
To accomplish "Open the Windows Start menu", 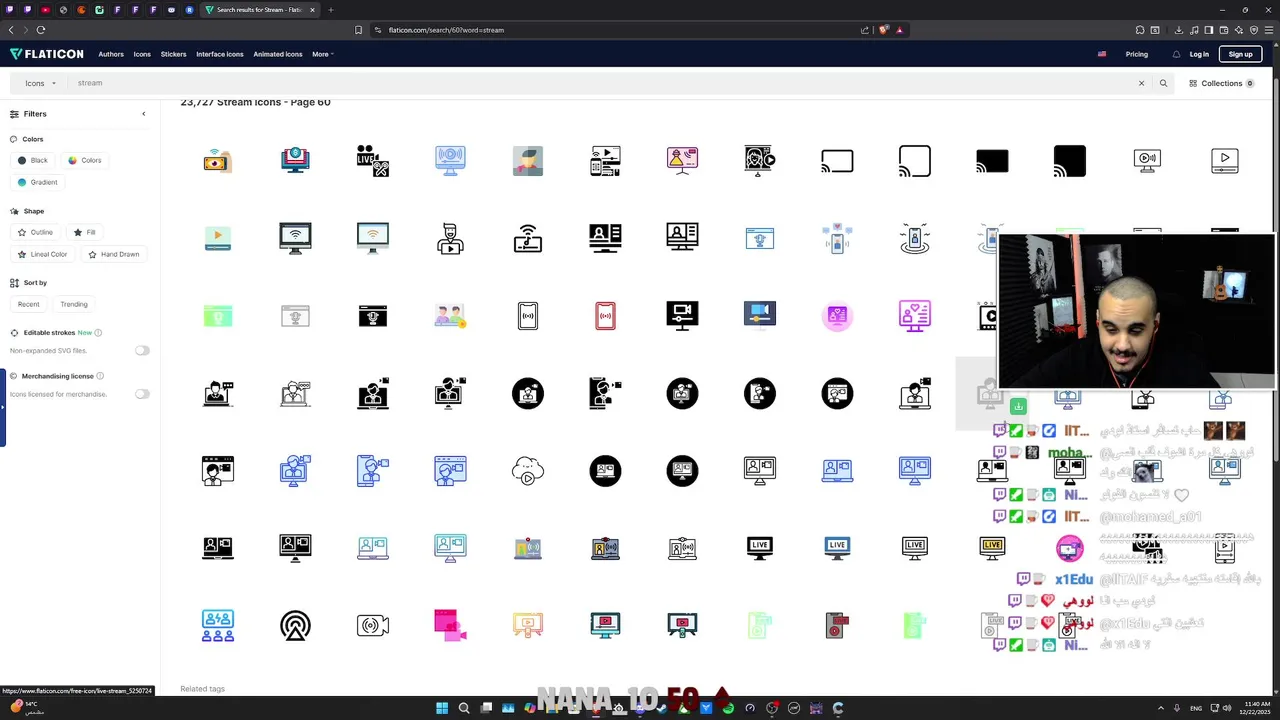I will tap(441, 708).
